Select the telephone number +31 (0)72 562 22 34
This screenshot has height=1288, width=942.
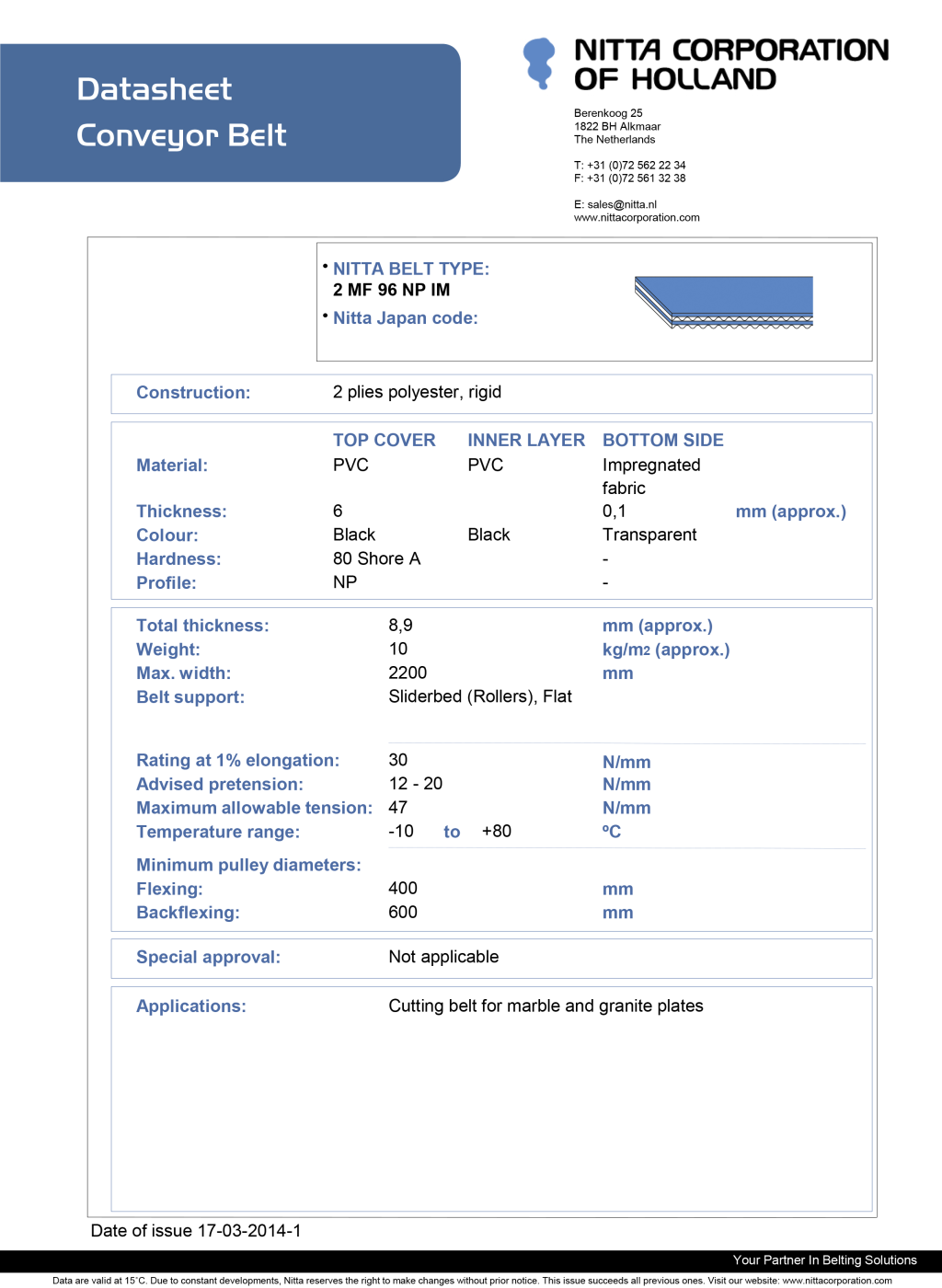point(637,166)
